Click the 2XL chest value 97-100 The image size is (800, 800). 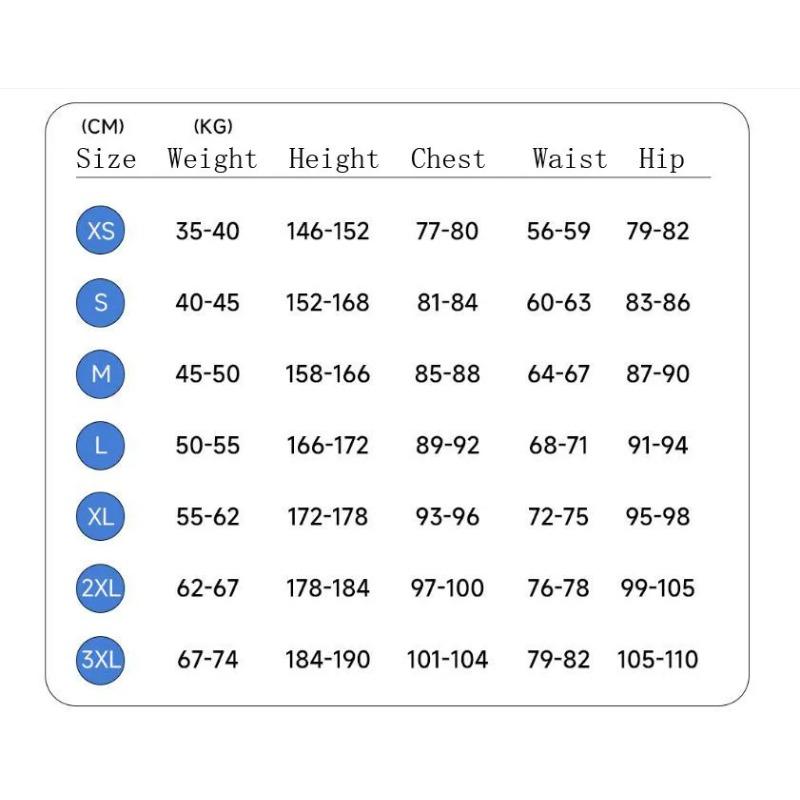pos(447,588)
